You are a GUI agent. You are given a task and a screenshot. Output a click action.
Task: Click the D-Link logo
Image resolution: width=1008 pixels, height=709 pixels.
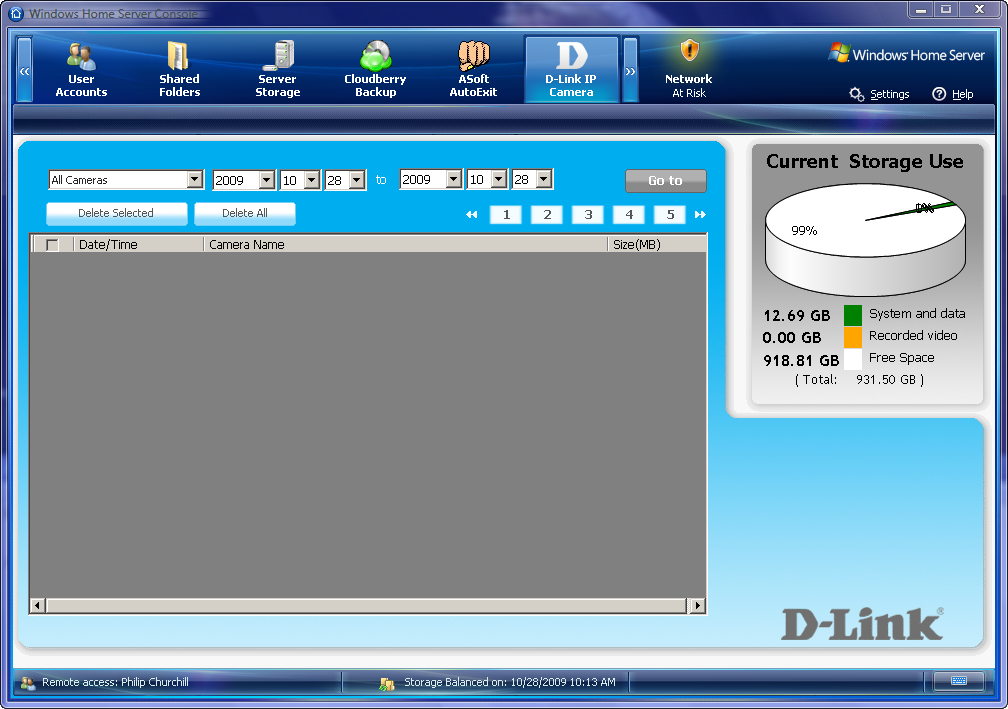pyautogui.click(x=862, y=624)
